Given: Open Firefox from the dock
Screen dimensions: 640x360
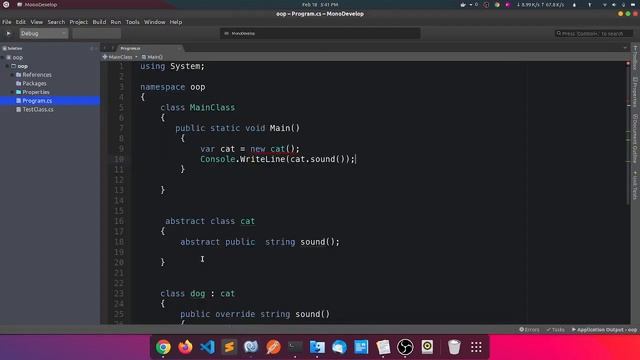Looking at the screenshot, I should (x=185, y=347).
